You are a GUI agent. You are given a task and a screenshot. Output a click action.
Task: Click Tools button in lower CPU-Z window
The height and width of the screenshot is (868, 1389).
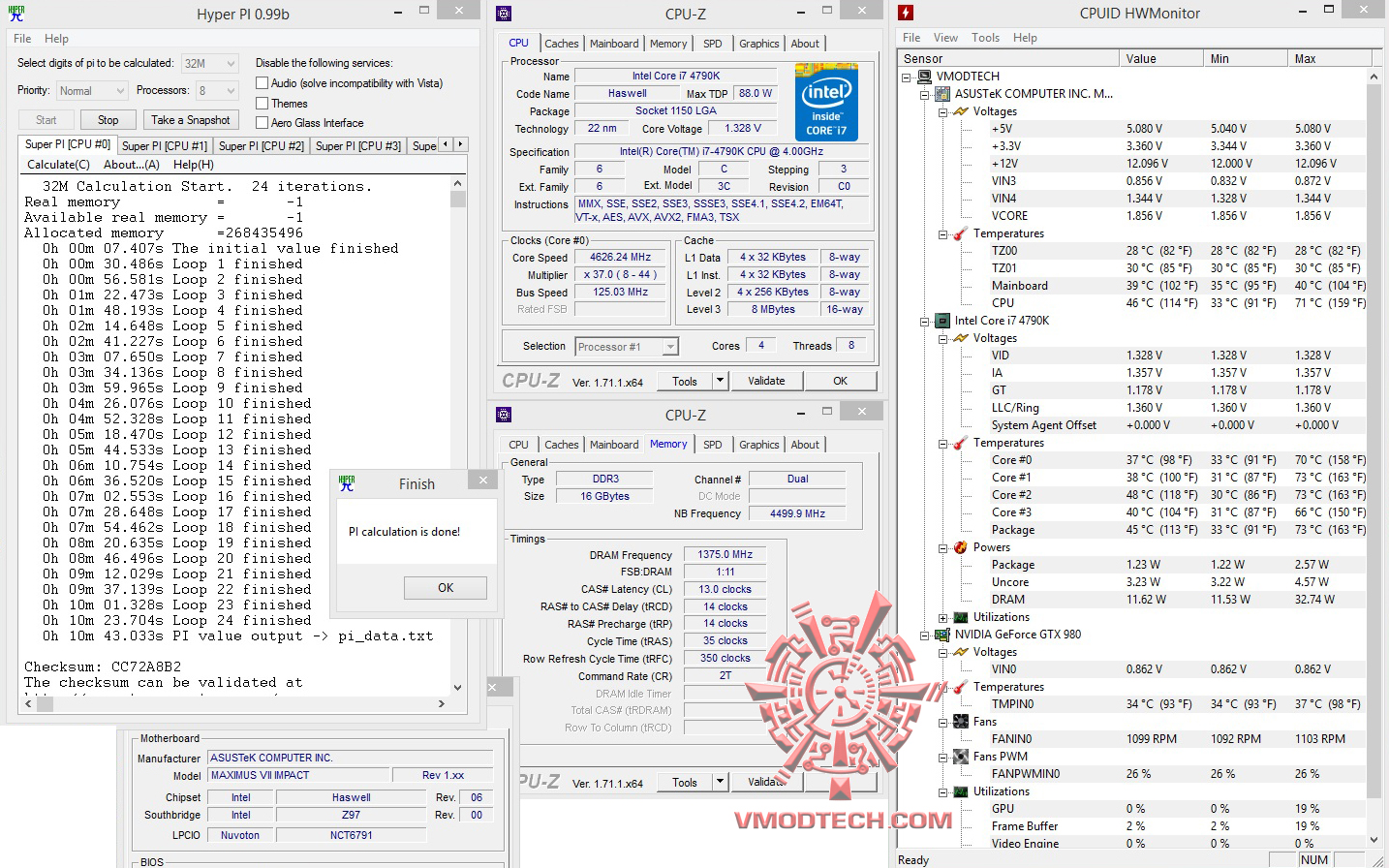pos(685,782)
